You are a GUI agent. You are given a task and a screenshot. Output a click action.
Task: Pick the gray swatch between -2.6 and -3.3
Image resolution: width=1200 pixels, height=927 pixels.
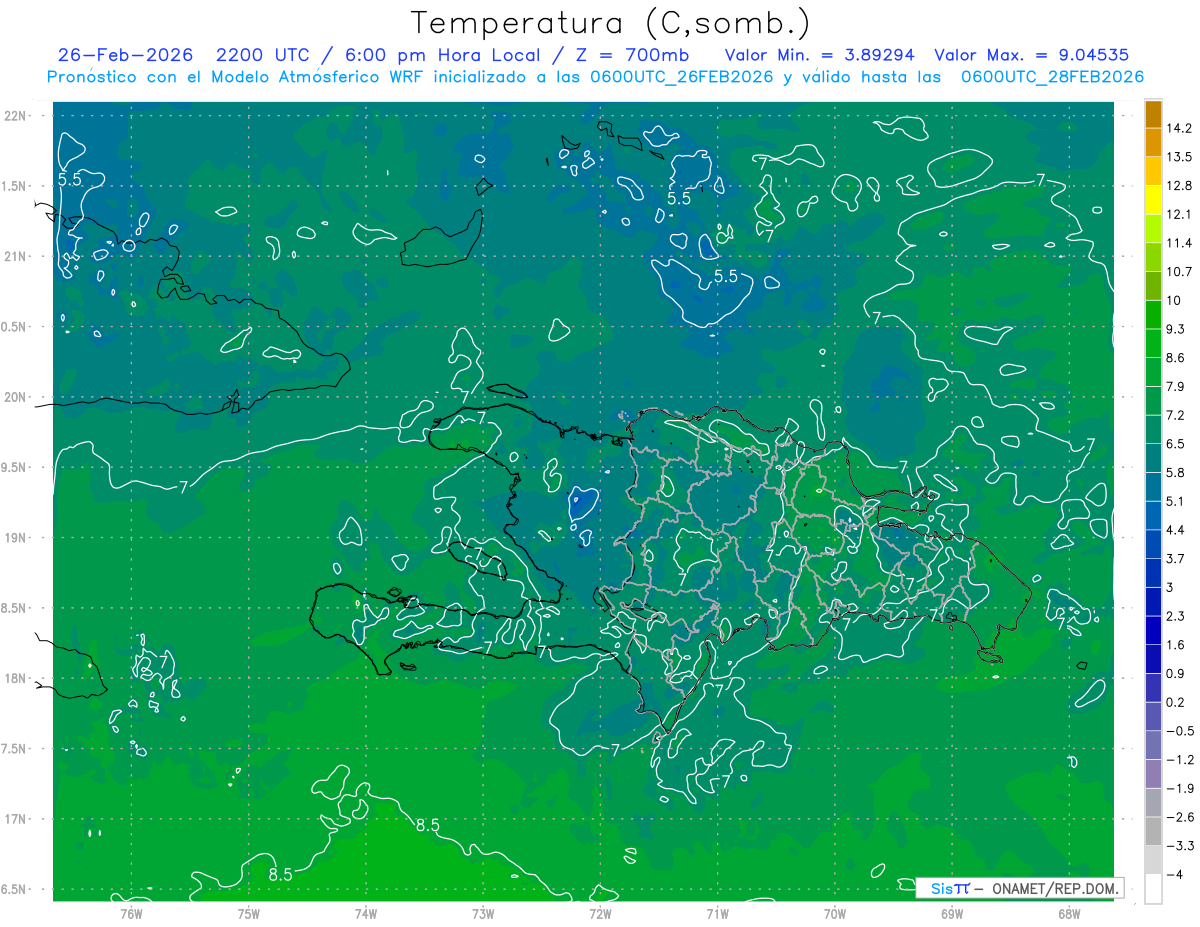pos(1153,831)
